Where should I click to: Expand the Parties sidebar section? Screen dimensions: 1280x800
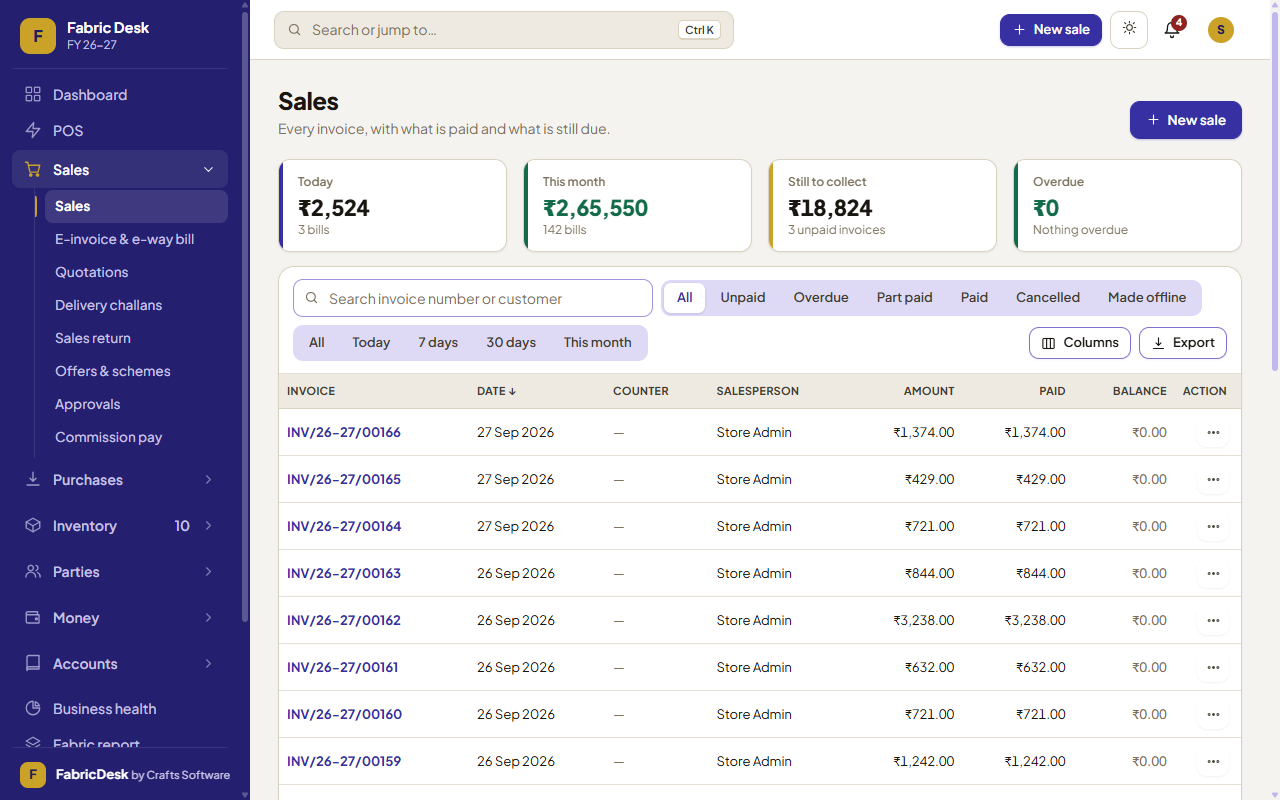[208, 572]
